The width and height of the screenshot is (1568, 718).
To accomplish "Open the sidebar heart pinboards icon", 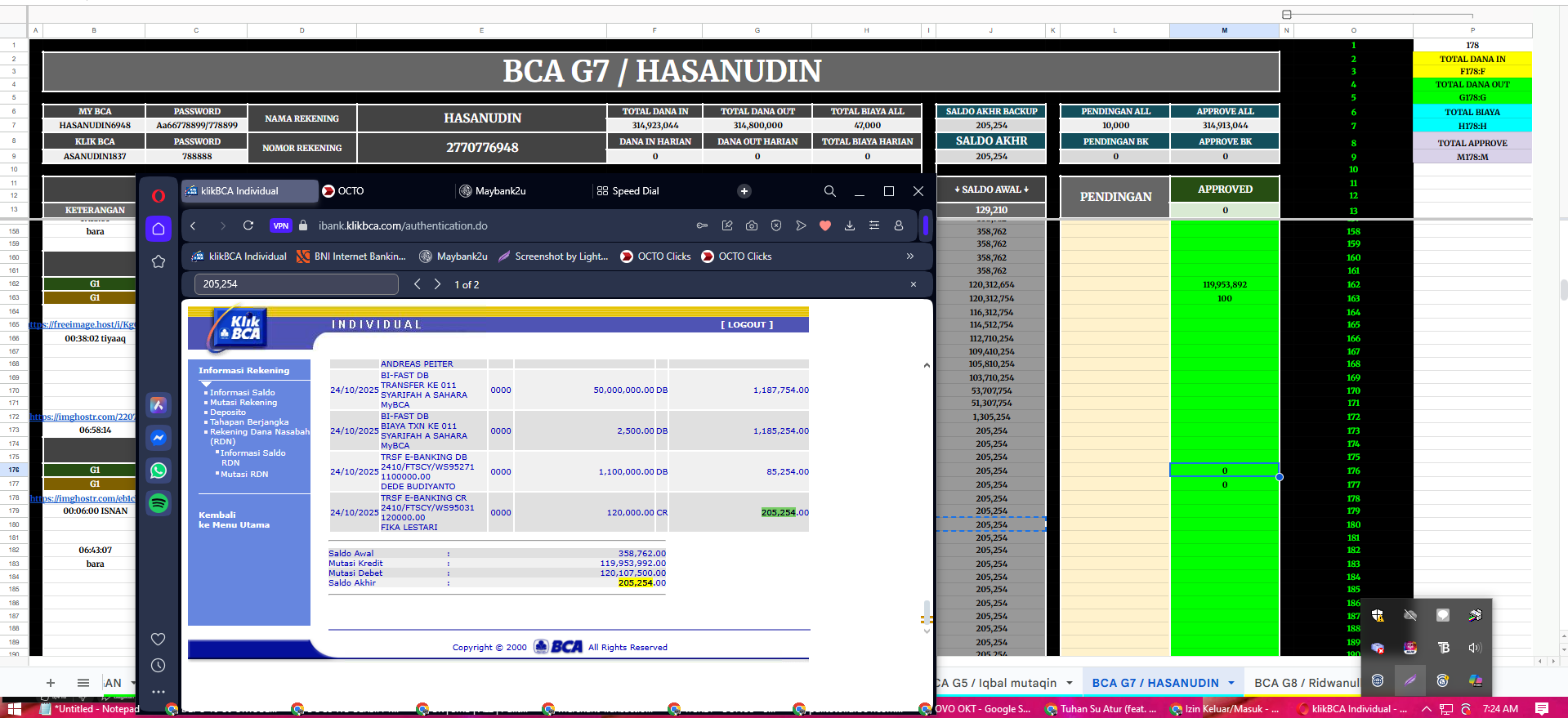I will tap(159, 639).
